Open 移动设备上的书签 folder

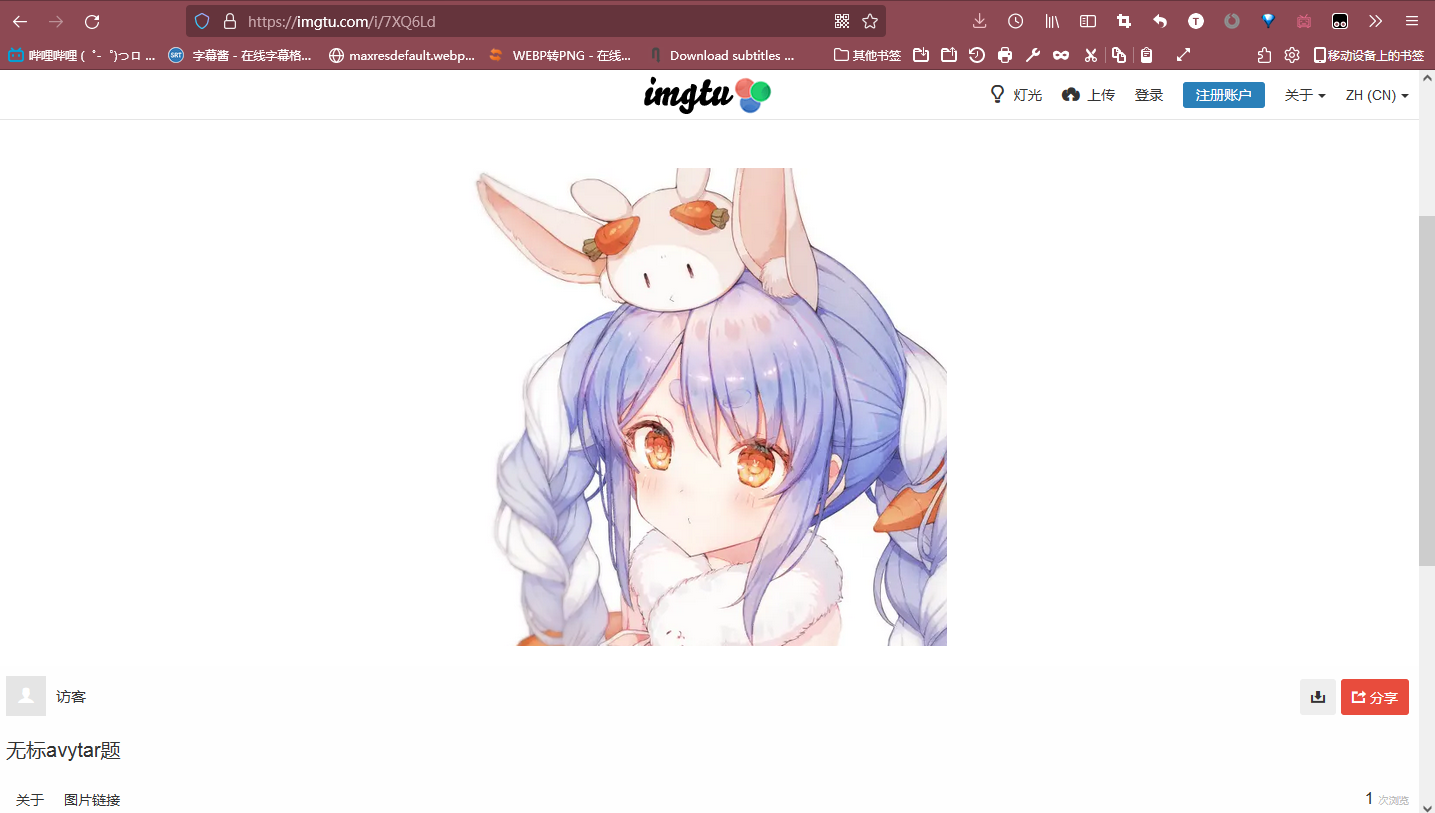1368,56
